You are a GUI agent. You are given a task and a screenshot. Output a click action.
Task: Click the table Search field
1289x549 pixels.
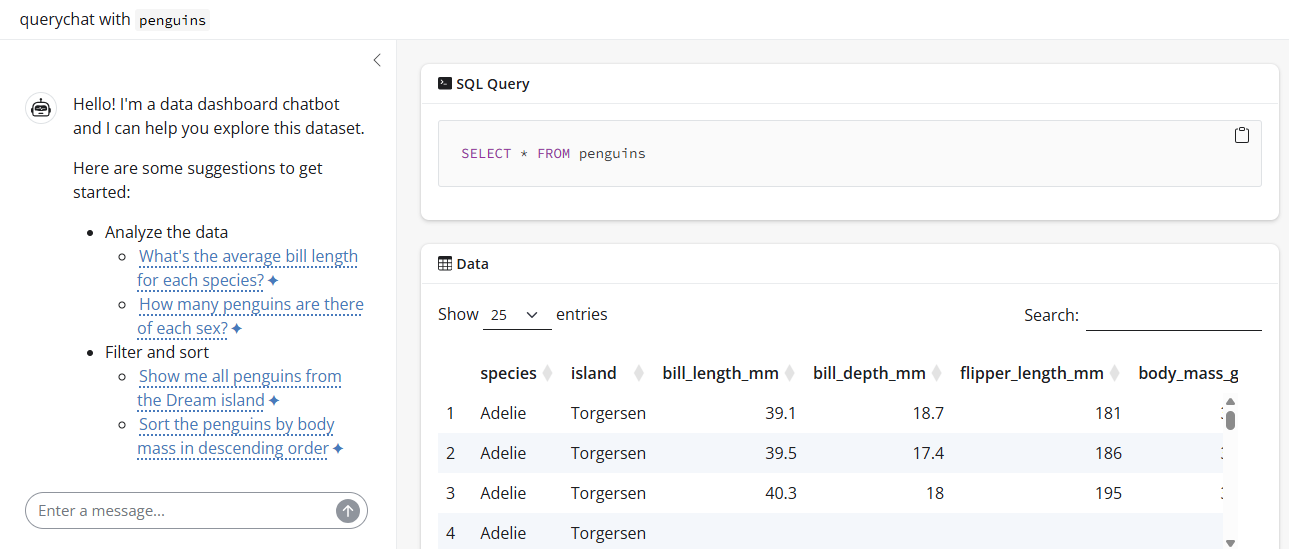1173,315
